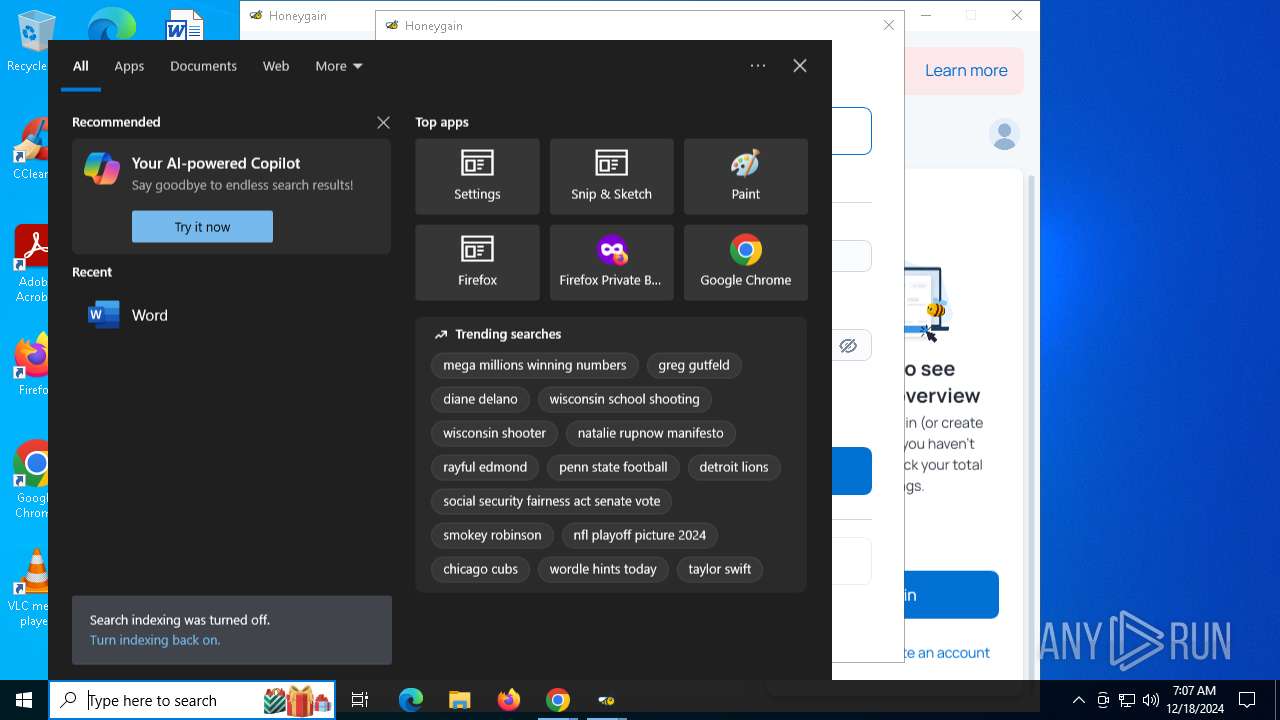Close the search panel
Image resolution: width=1280 pixels, height=720 pixels.
[x=800, y=66]
